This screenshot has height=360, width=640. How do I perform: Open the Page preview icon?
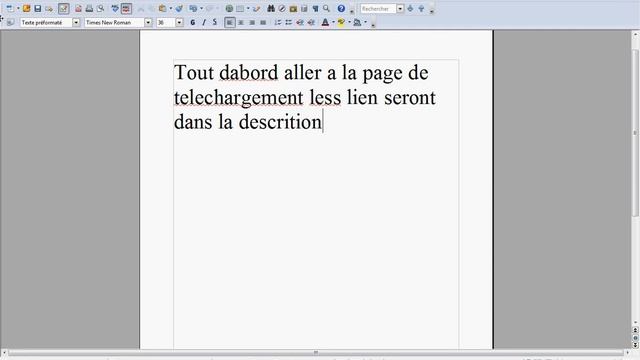(100, 9)
